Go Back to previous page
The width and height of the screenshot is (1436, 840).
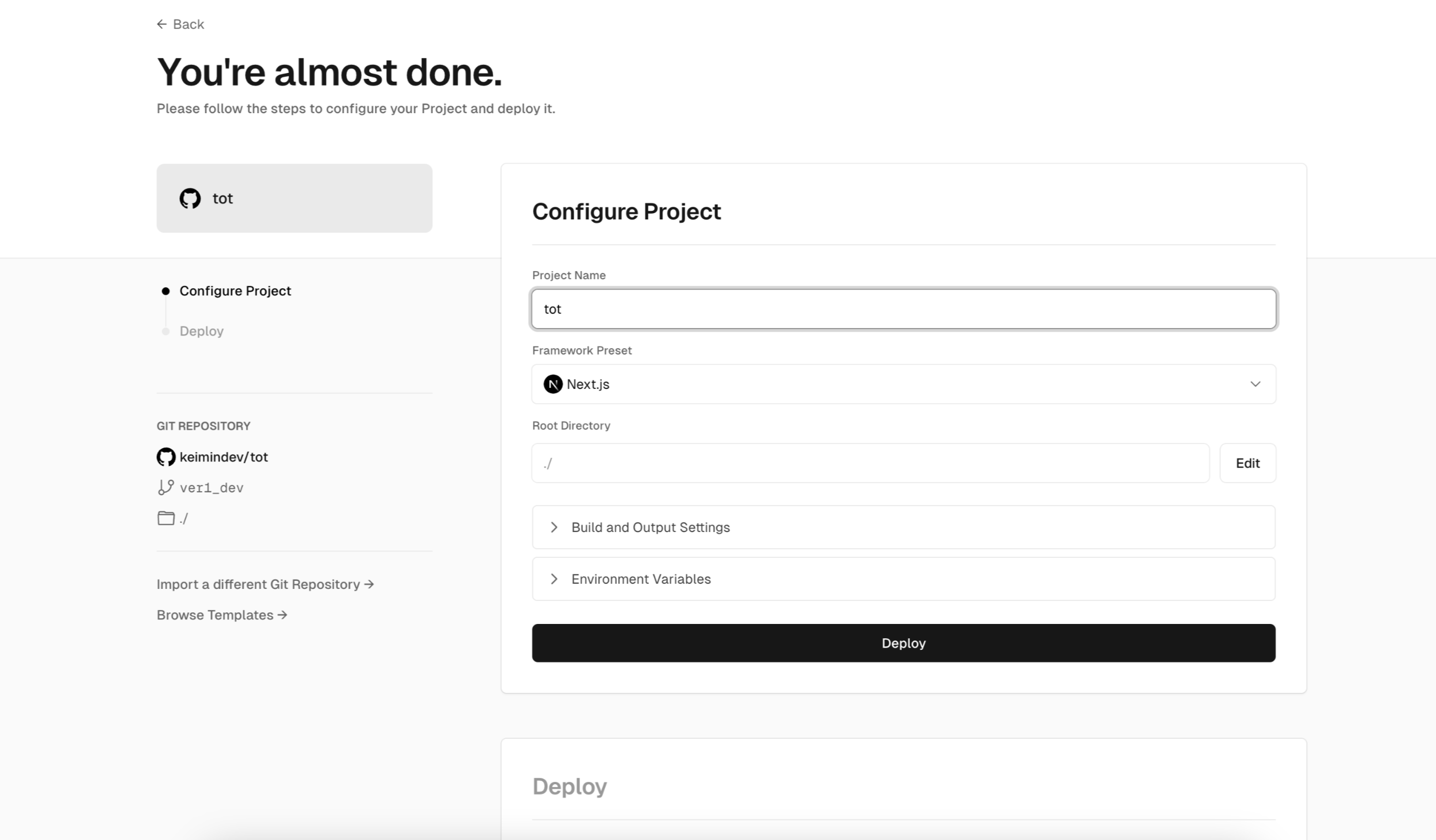point(181,24)
